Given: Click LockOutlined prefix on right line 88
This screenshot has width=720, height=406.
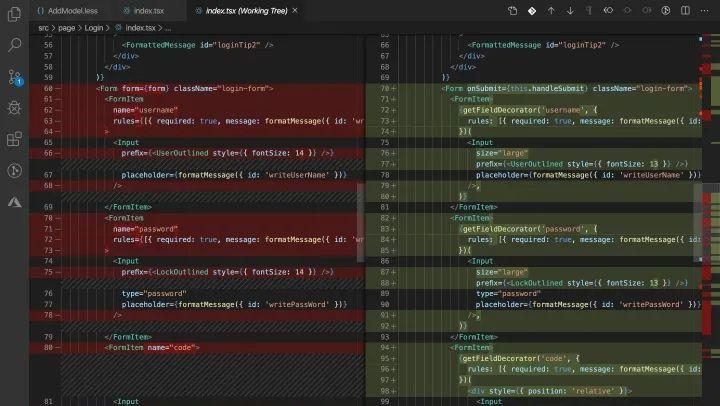Looking at the screenshot, I should (582, 283).
